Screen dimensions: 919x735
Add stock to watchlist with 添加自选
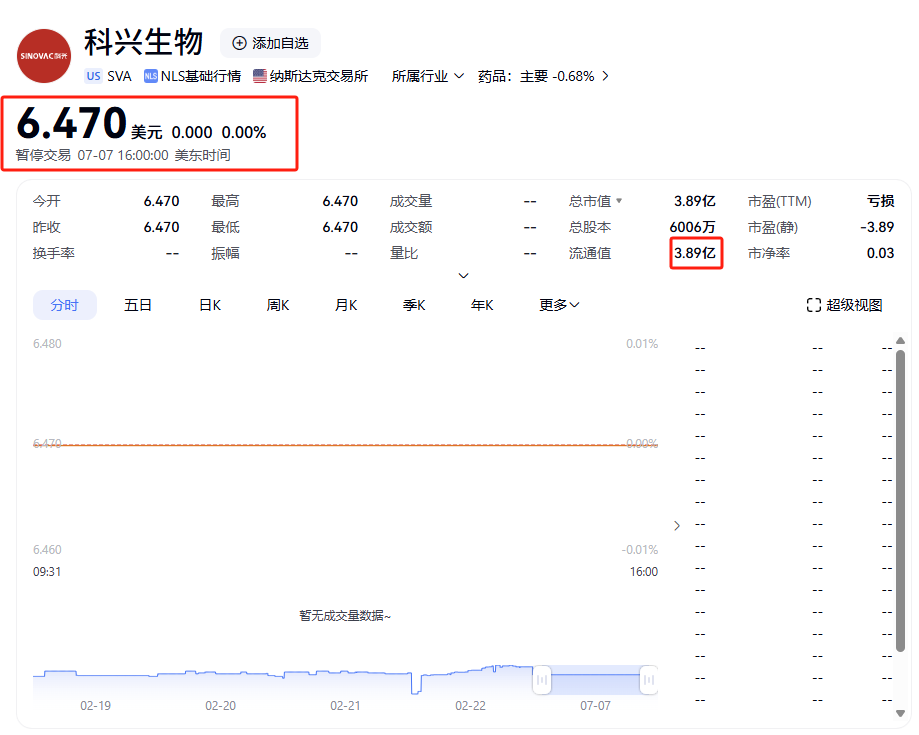point(270,43)
